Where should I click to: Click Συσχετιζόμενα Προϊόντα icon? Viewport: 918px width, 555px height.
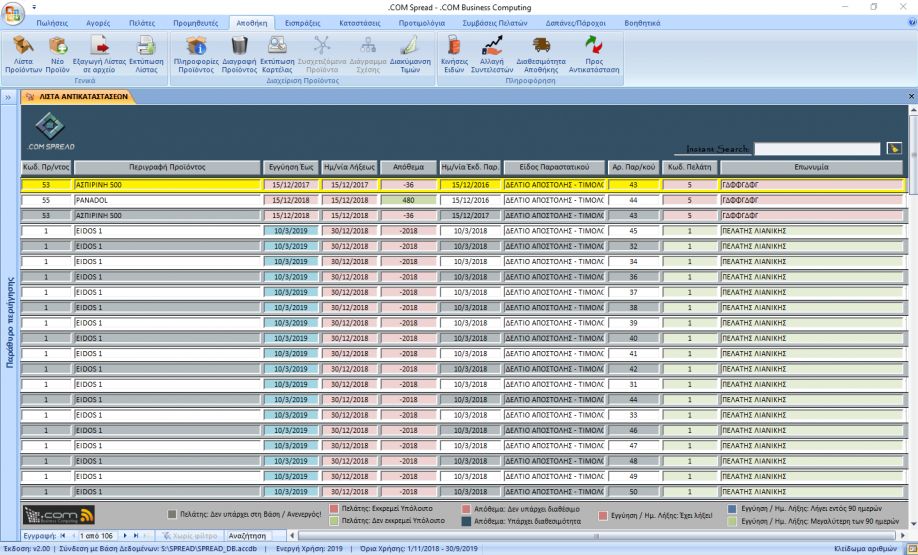322,54
